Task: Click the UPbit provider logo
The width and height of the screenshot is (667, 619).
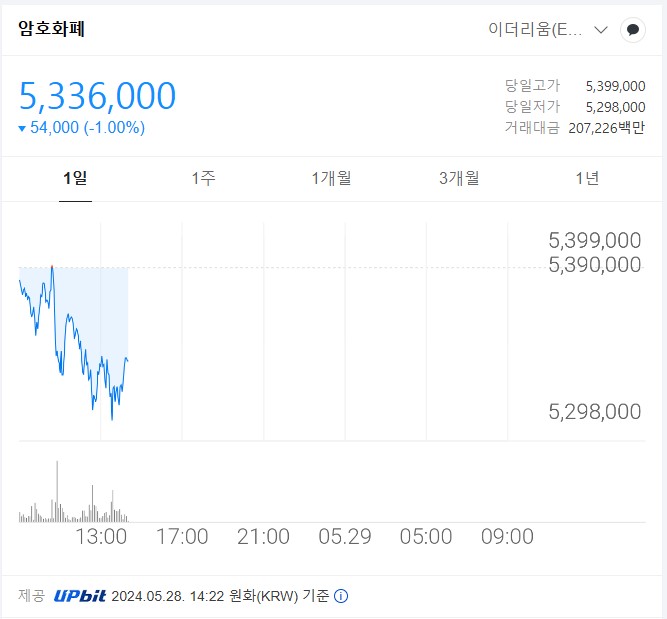Action: click(x=80, y=597)
